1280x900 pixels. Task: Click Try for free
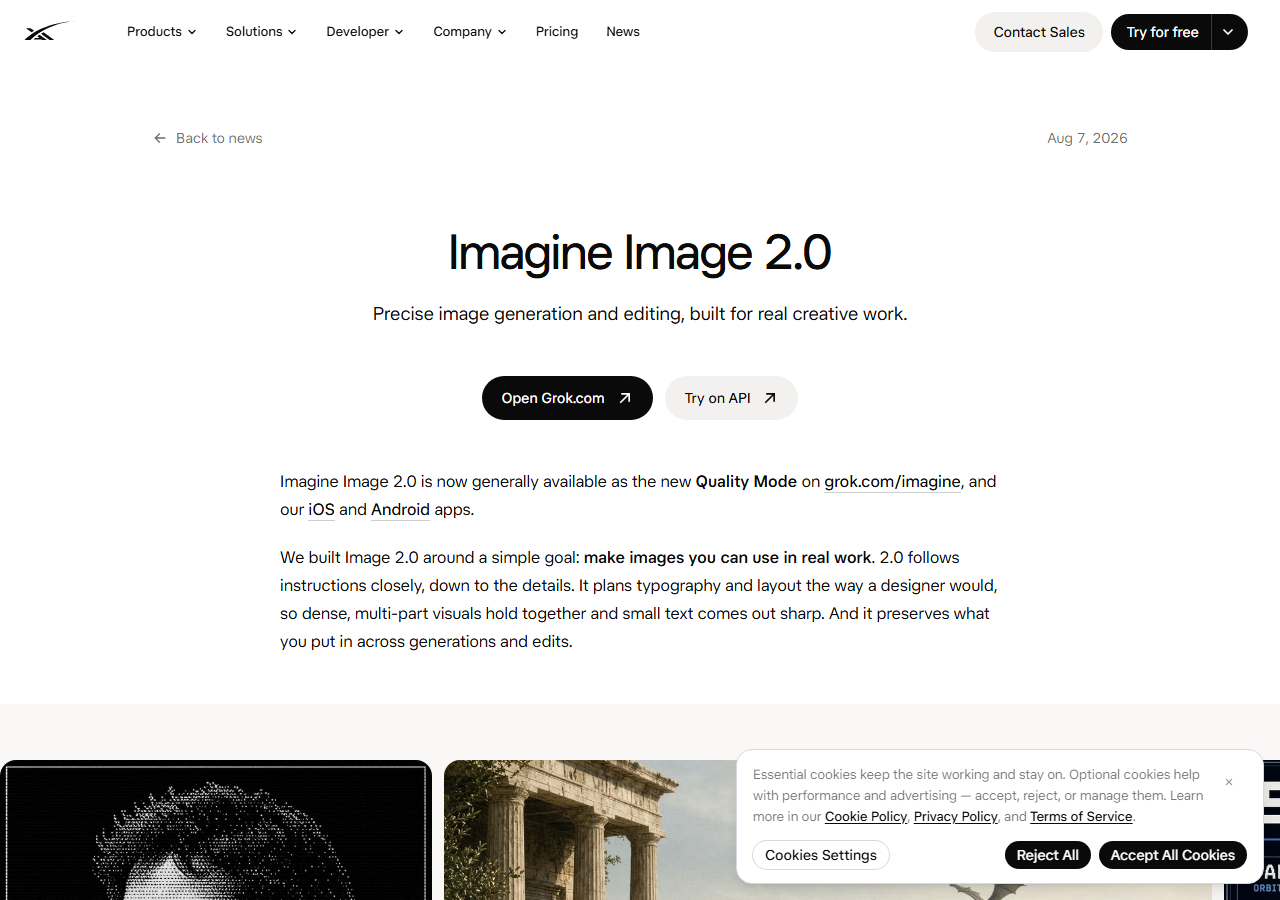click(1162, 32)
